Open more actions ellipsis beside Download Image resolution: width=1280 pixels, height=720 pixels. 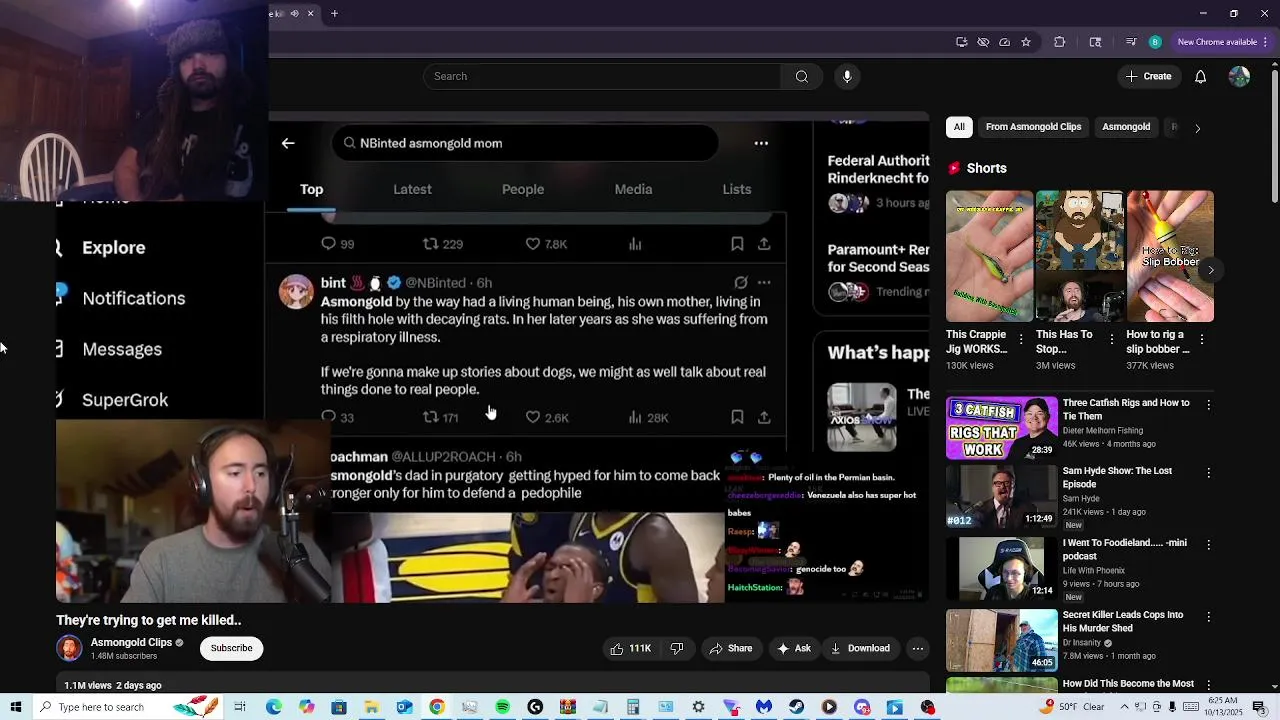pyautogui.click(x=917, y=648)
